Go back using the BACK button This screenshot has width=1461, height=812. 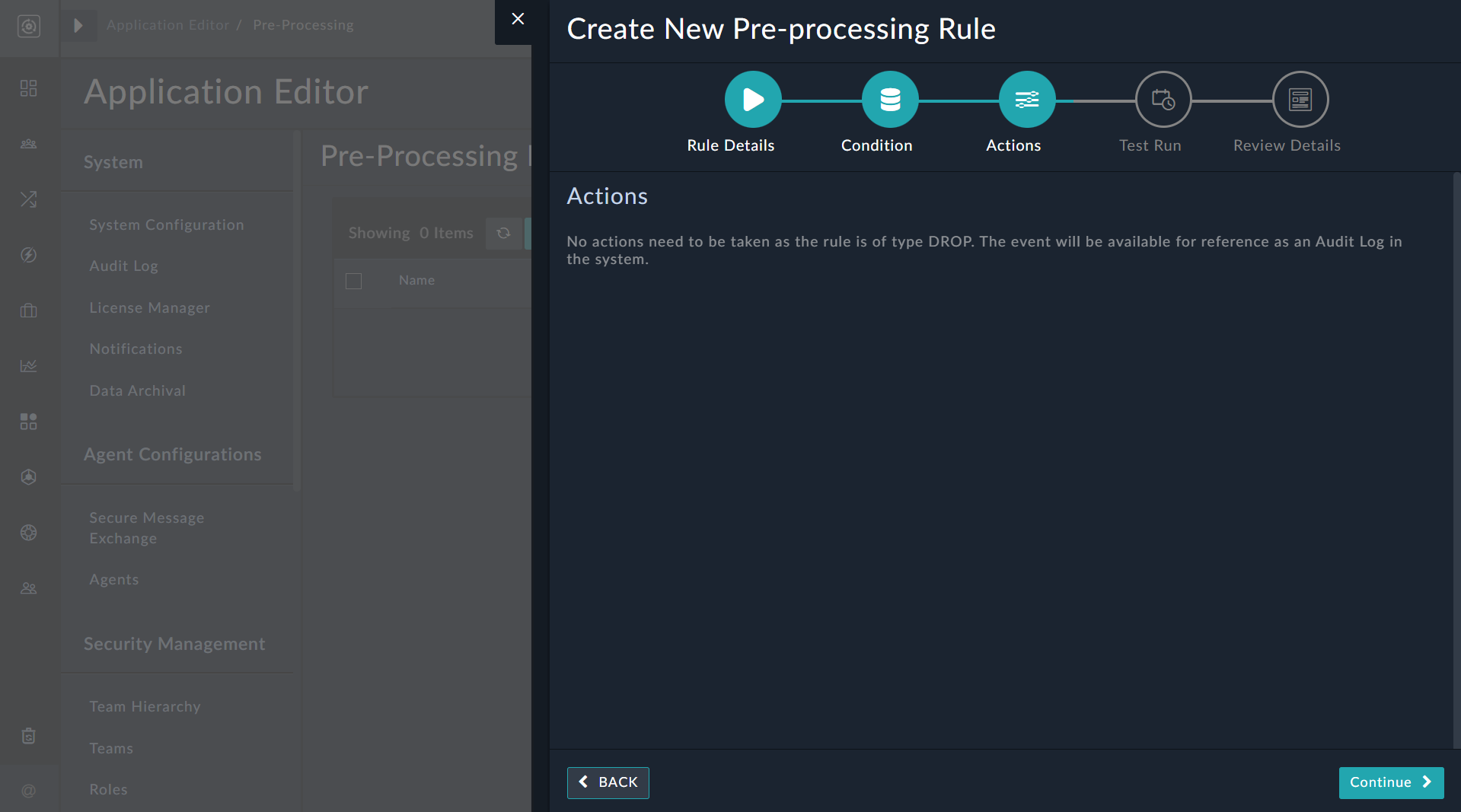click(x=608, y=782)
